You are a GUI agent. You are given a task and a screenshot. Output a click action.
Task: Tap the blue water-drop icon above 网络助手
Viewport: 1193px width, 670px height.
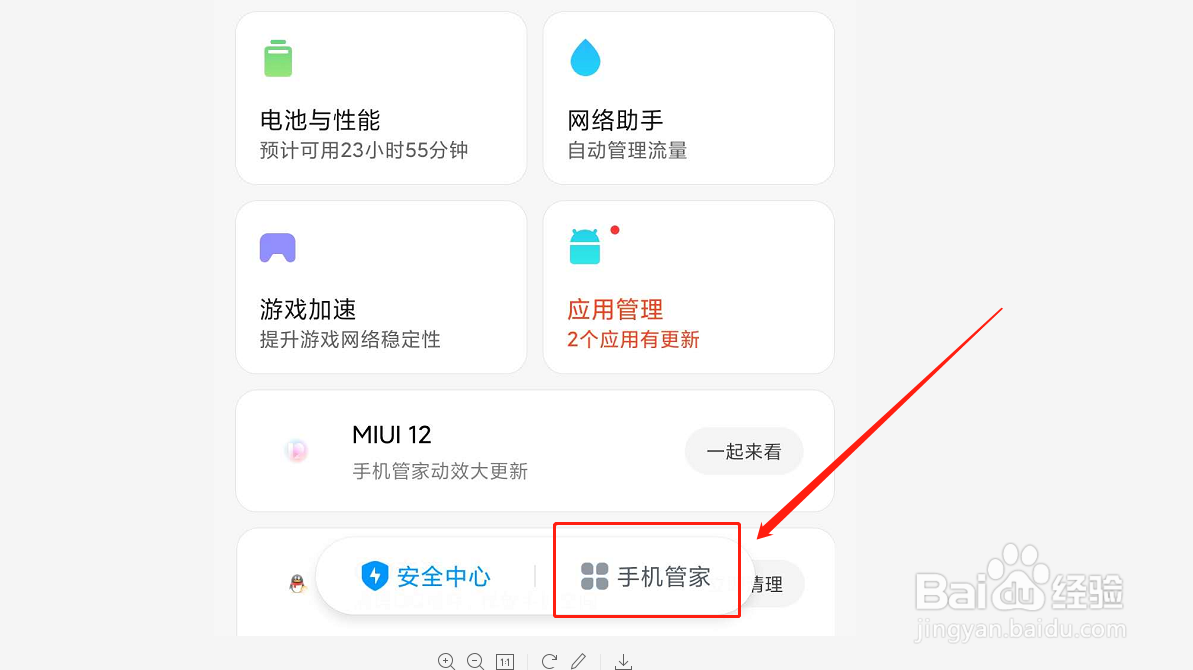tap(585, 58)
